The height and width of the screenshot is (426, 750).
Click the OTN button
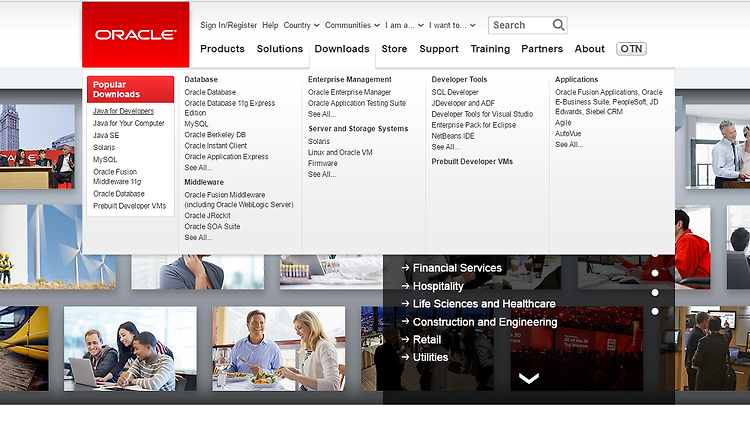(631, 49)
